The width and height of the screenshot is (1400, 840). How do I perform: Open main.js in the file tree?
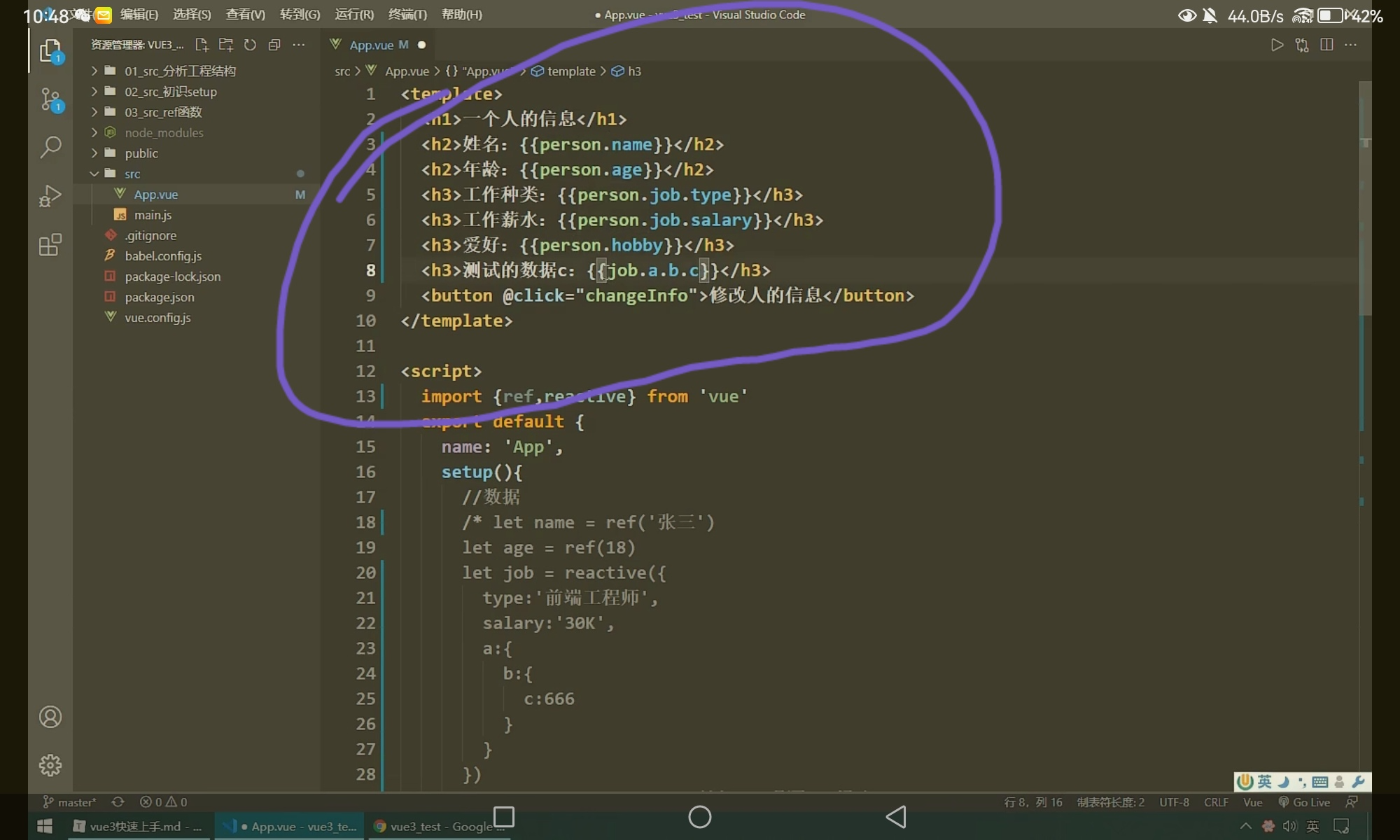[153, 215]
